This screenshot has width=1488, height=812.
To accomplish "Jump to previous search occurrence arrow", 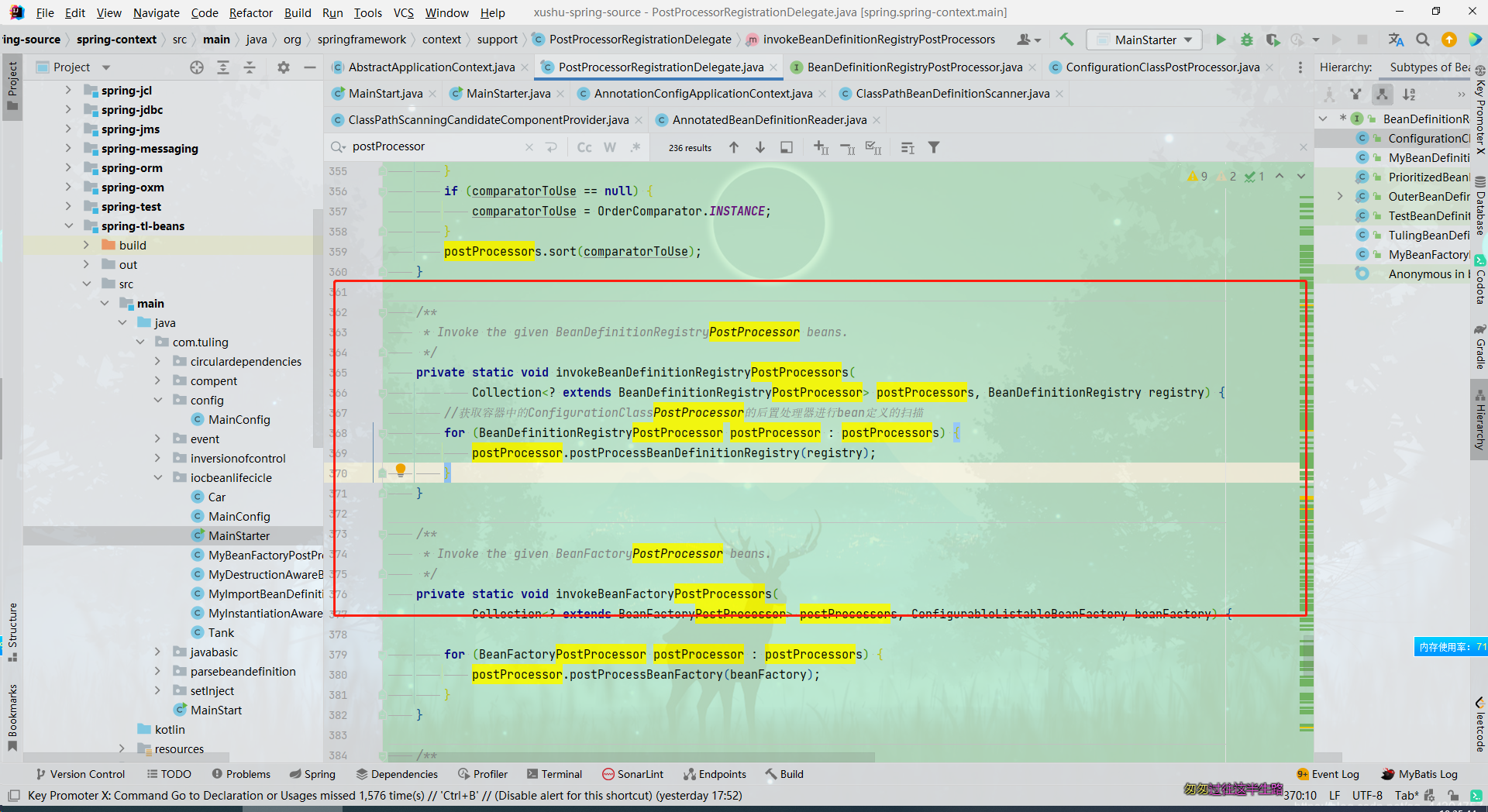I will coord(734,147).
